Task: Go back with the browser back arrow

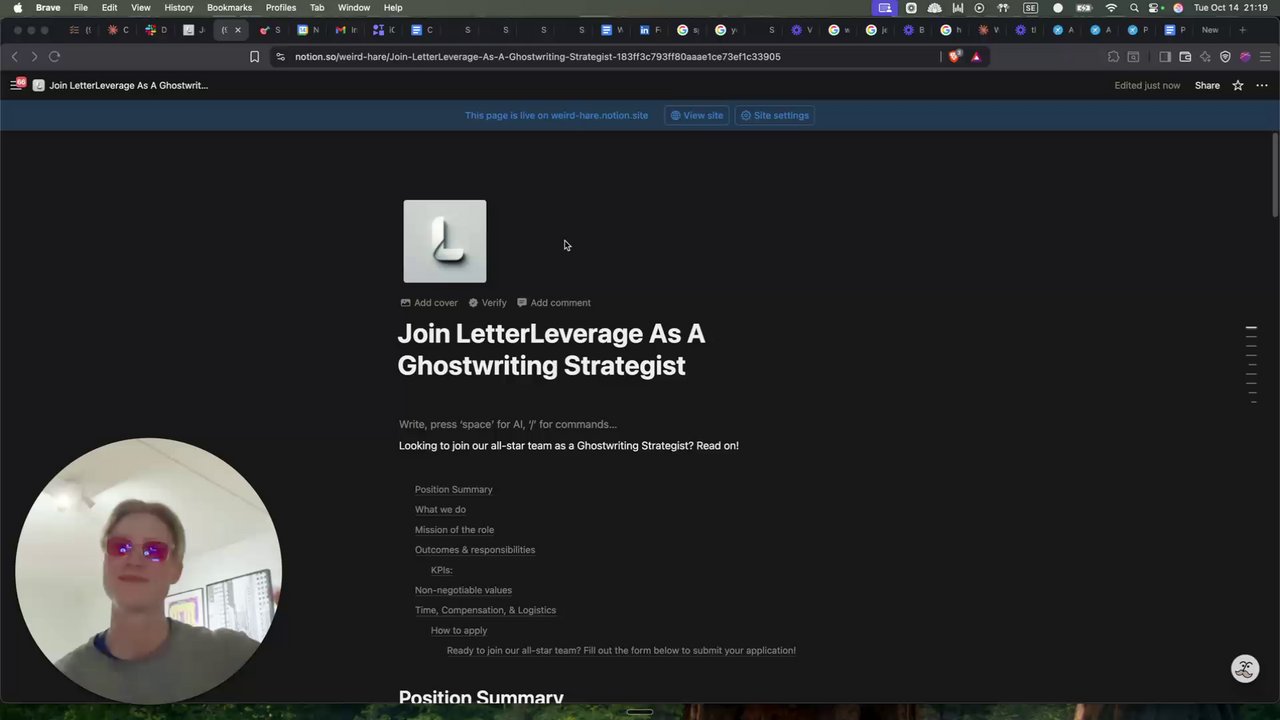Action: click(15, 57)
